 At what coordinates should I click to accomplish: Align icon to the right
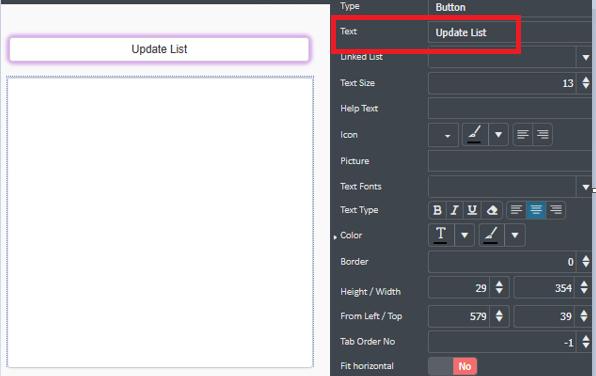543,135
